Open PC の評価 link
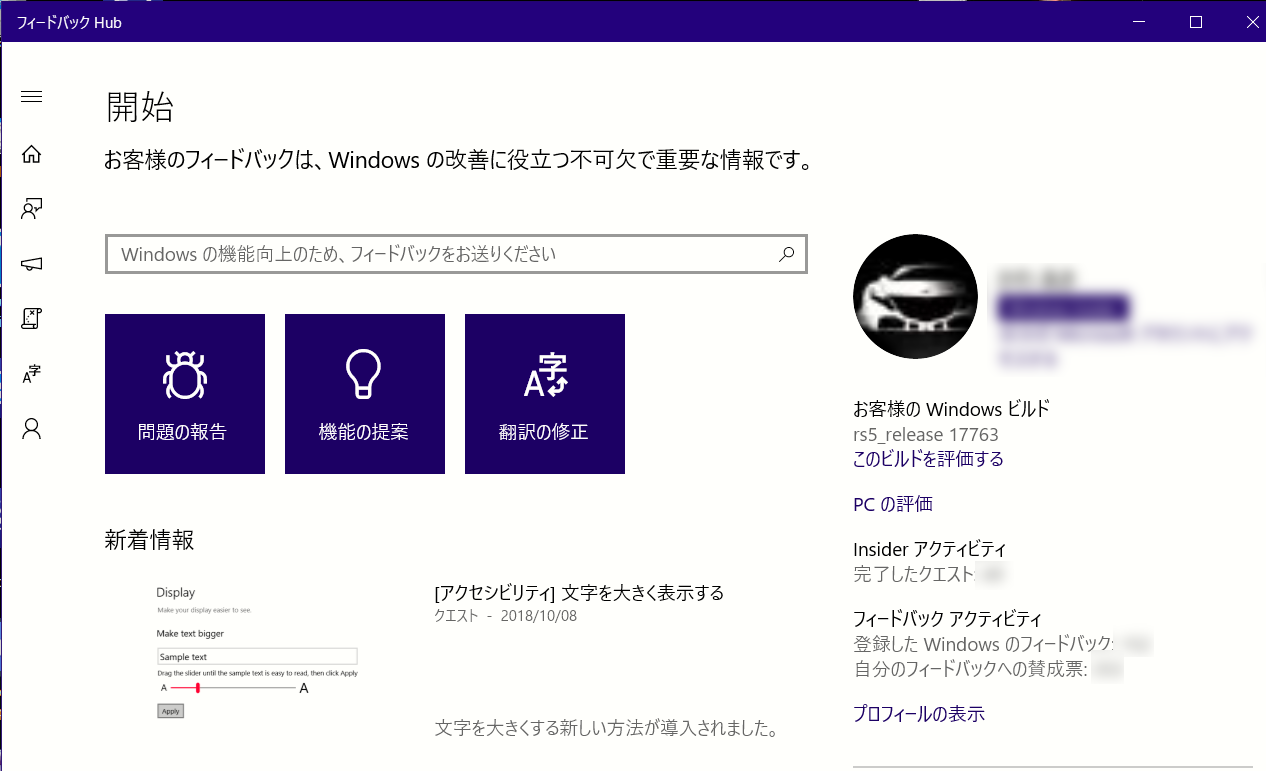This screenshot has height=771, width=1266. coord(893,504)
